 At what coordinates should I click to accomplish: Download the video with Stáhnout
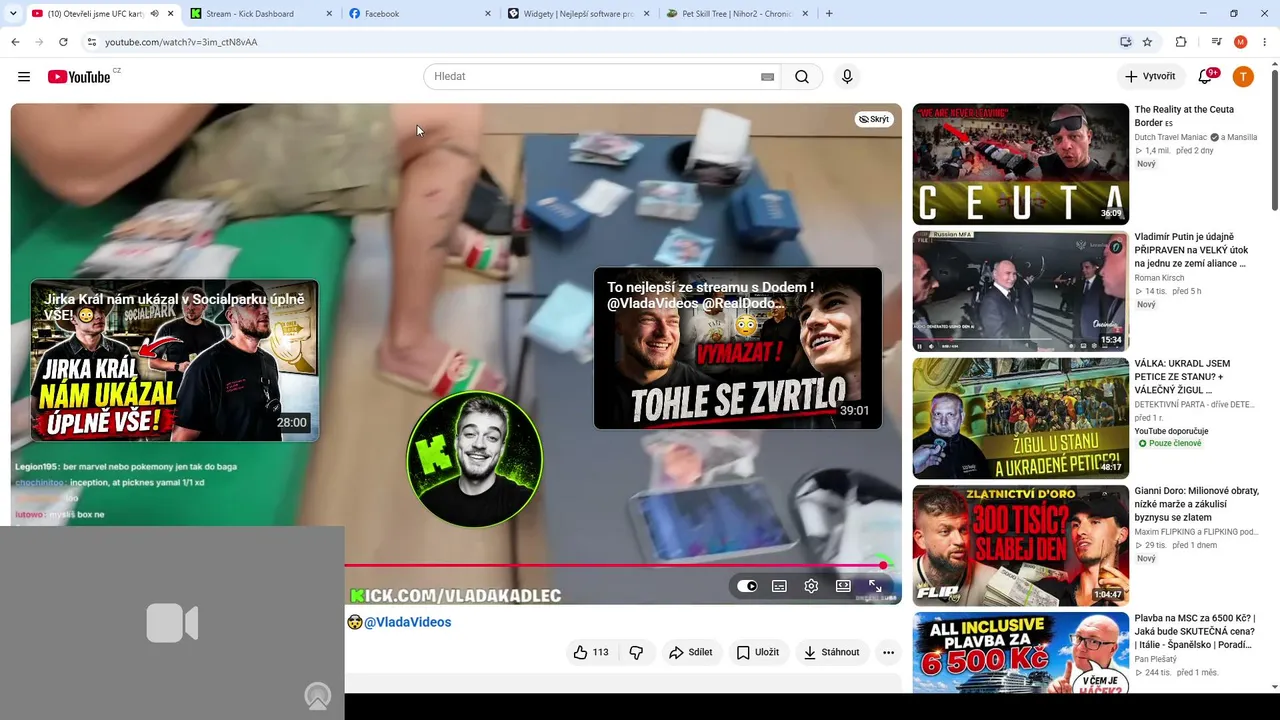pyautogui.click(x=832, y=652)
